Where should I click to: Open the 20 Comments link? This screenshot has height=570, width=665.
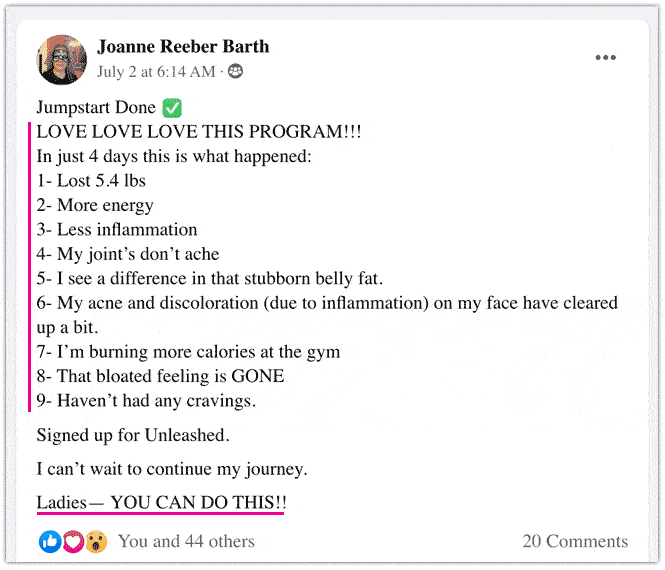point(575,542)
